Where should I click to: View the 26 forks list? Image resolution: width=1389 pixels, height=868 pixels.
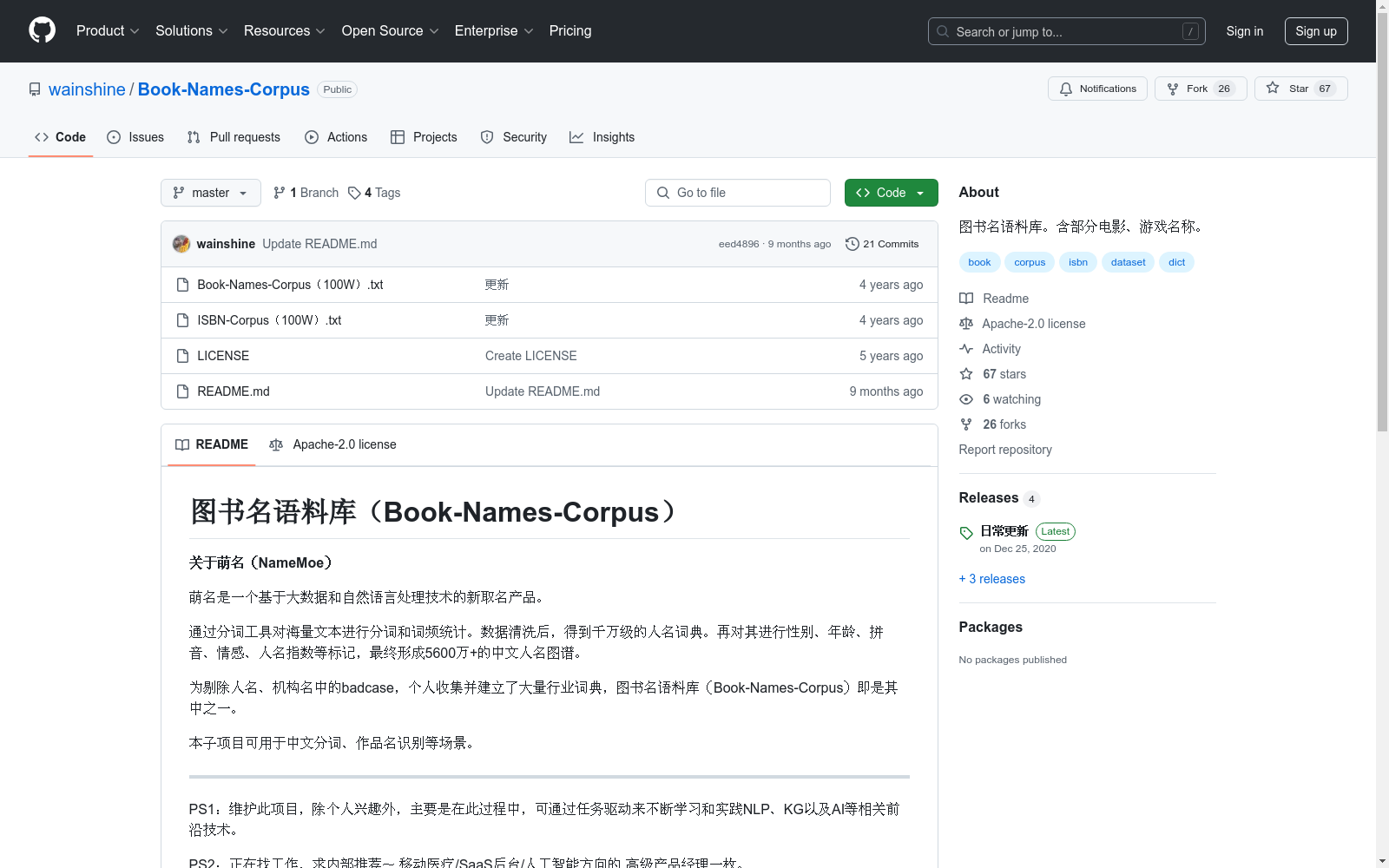click(993, 424)
